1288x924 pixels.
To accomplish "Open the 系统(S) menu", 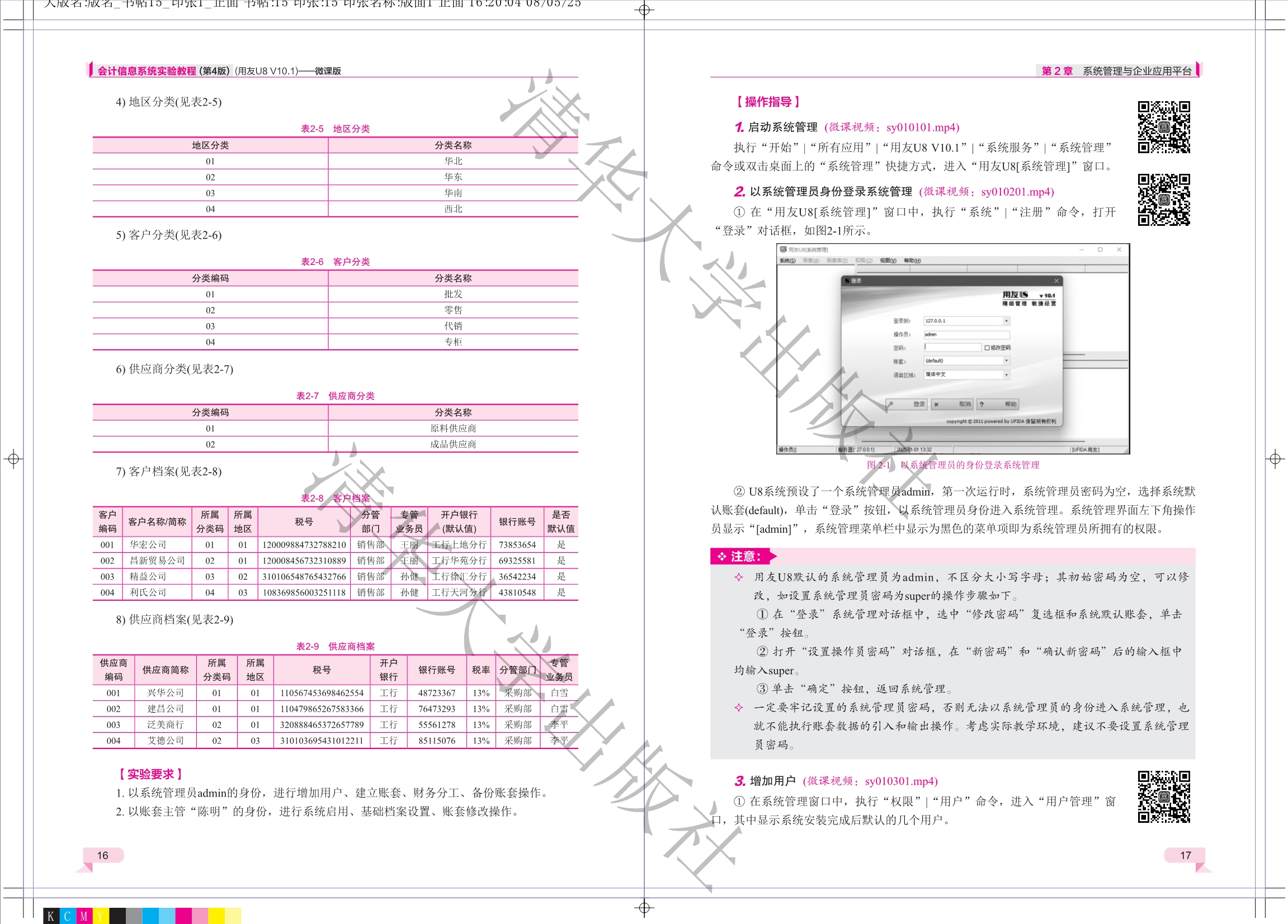I will [787, 260].
